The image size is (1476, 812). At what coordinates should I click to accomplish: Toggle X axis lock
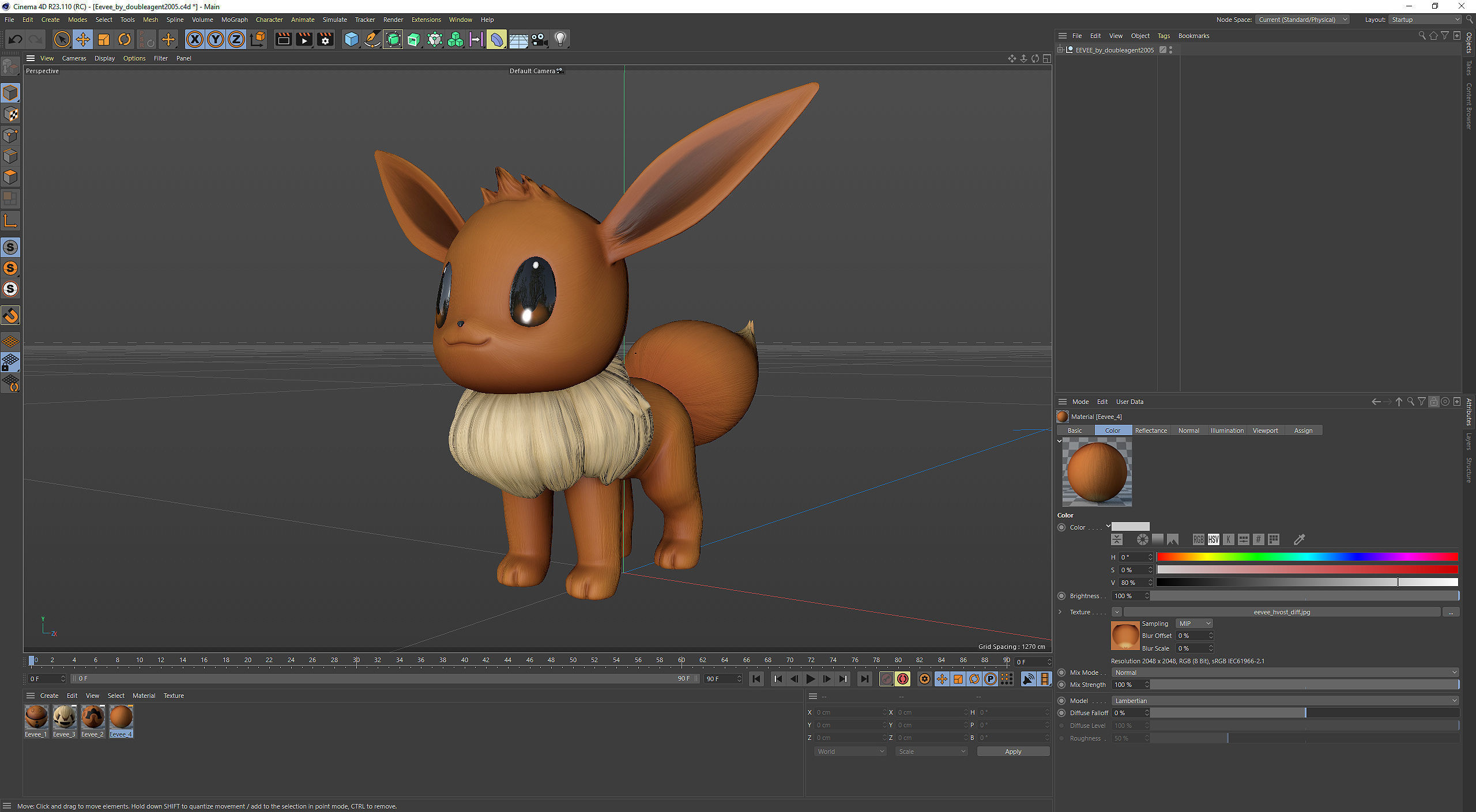(x=195, y=39)
